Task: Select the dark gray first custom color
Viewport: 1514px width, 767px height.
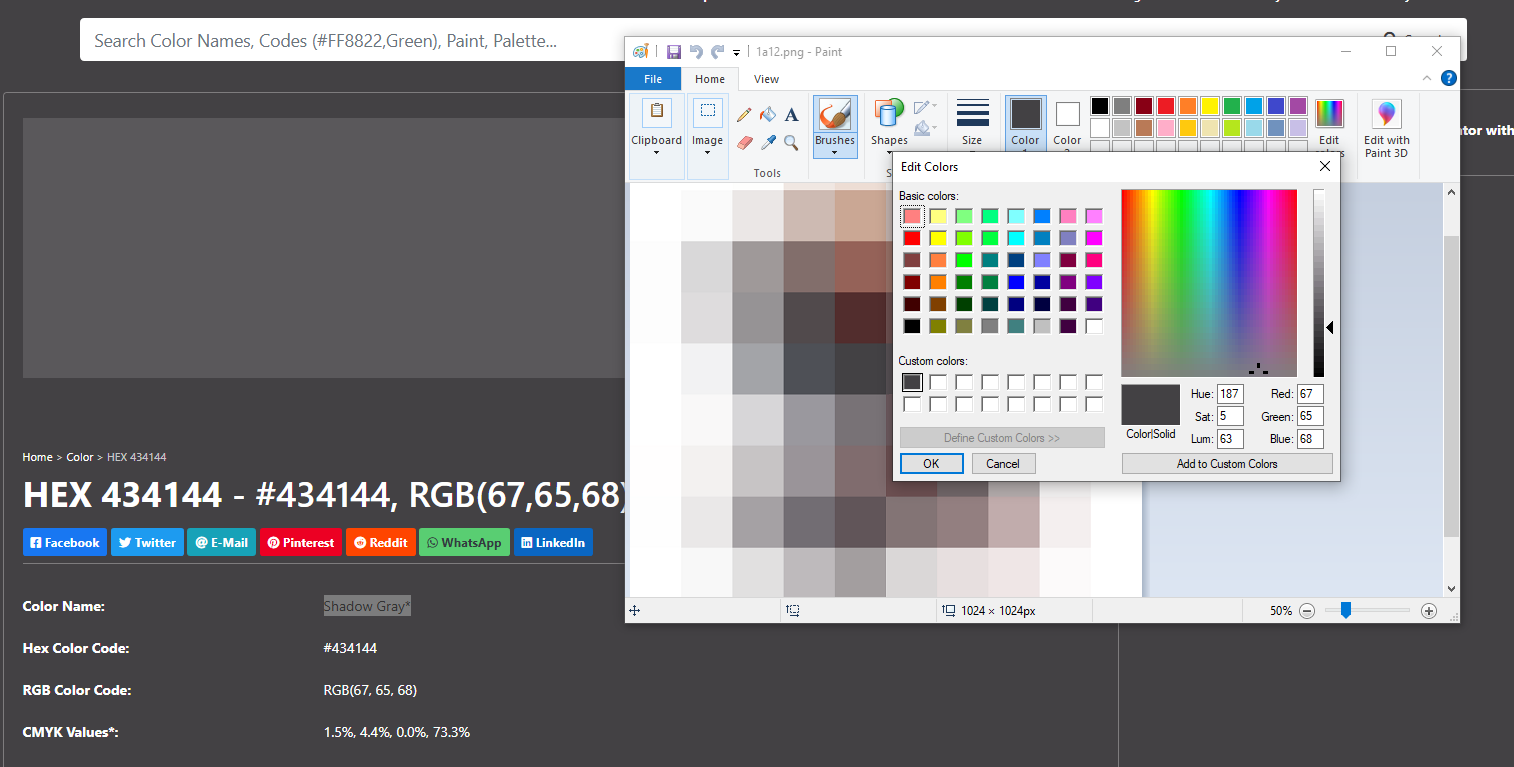Action: [912, 382]
